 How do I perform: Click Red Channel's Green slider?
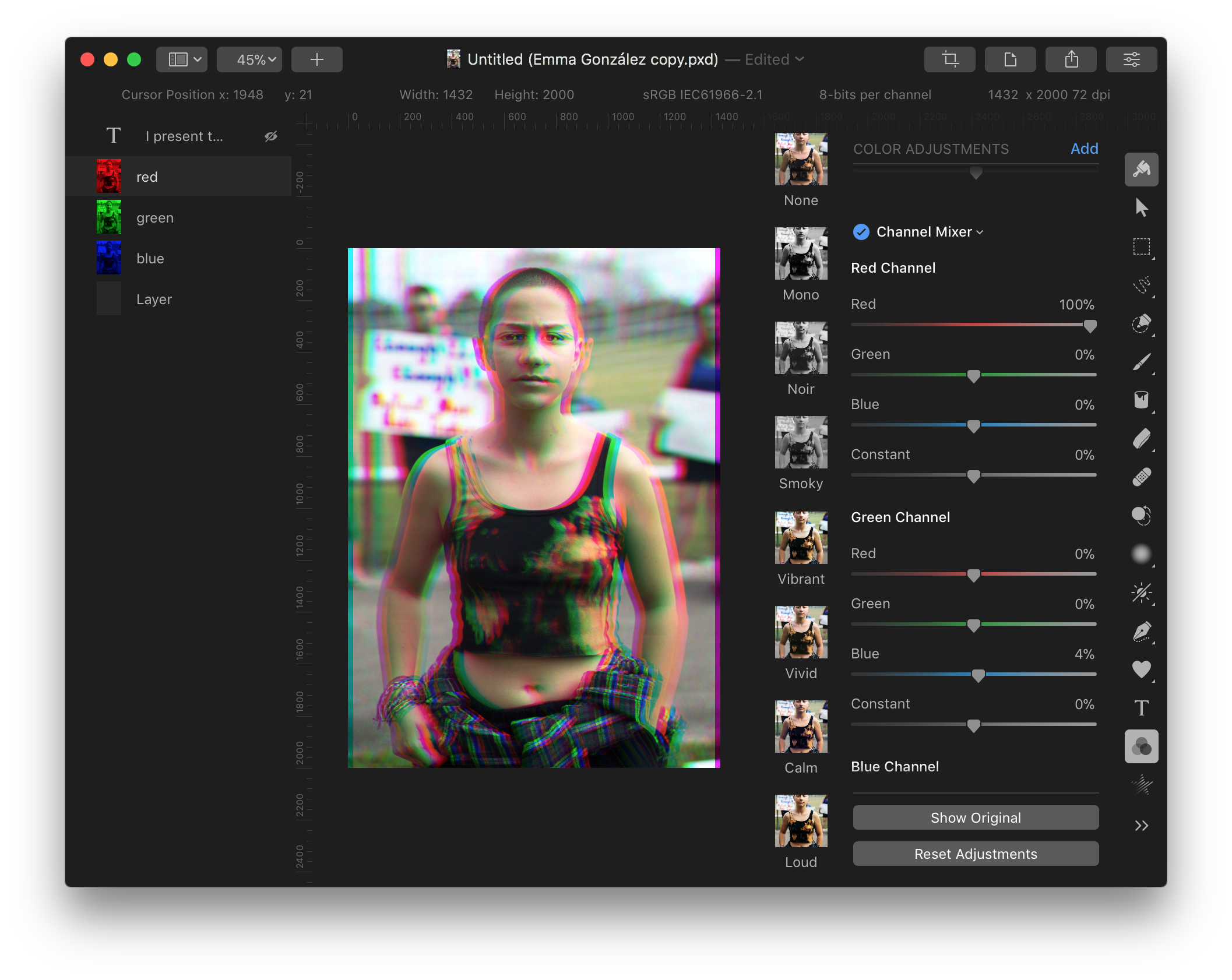973,375
